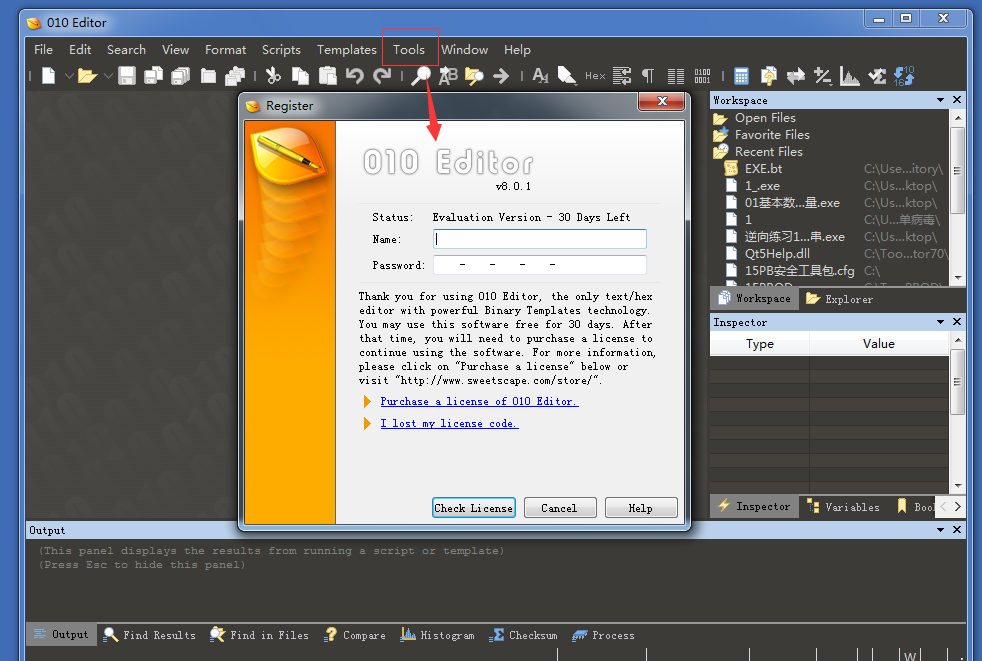The width and height of the screenshot is (982, 661).
Task: Click the Hex Operations plus-minus icon
Action: click(x=822, y=76)
